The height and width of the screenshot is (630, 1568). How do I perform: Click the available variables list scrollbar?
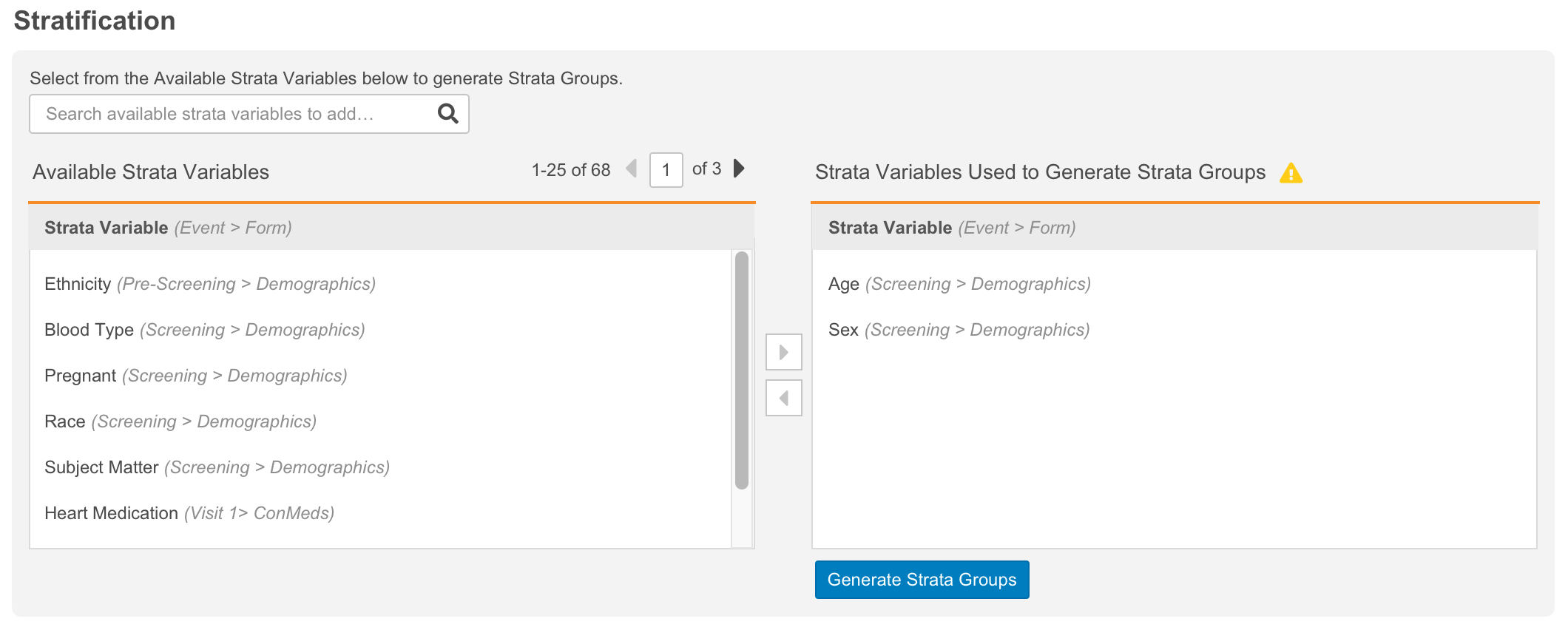pyautogui.click(x=742, y=370)
